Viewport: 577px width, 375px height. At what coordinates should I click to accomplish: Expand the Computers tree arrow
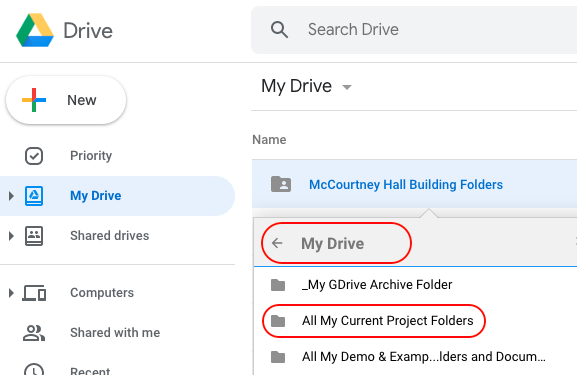tap(11, 293)
